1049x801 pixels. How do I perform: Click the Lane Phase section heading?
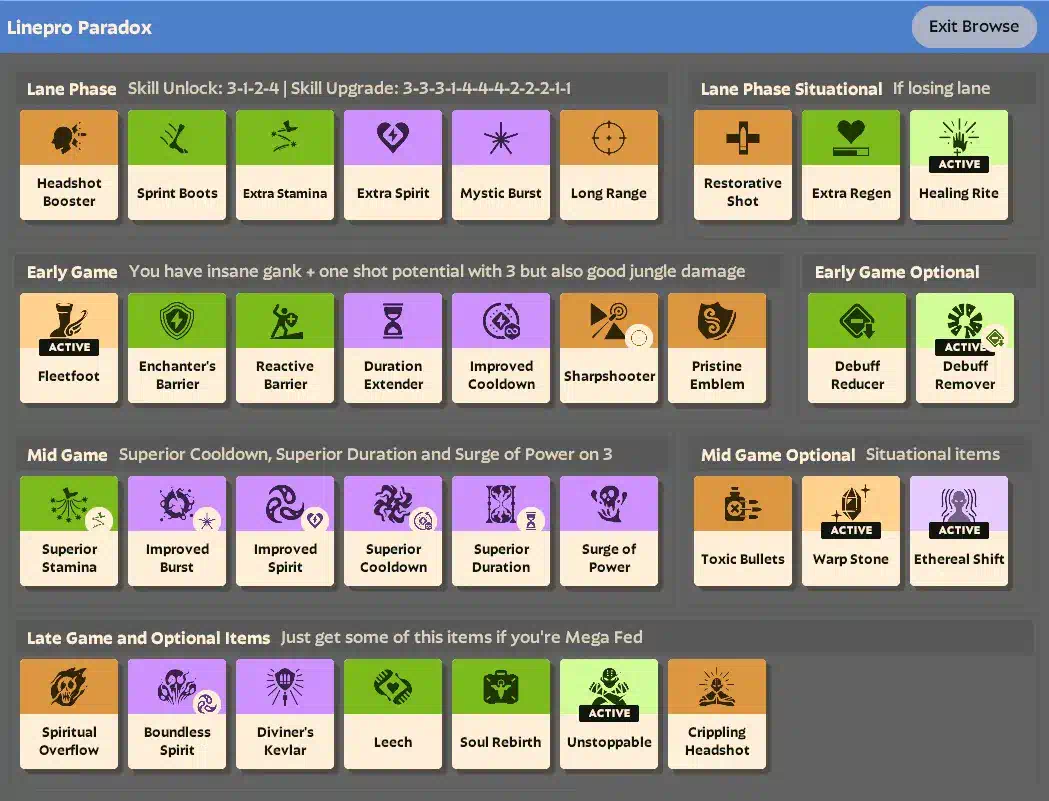[x=72, y=89]
